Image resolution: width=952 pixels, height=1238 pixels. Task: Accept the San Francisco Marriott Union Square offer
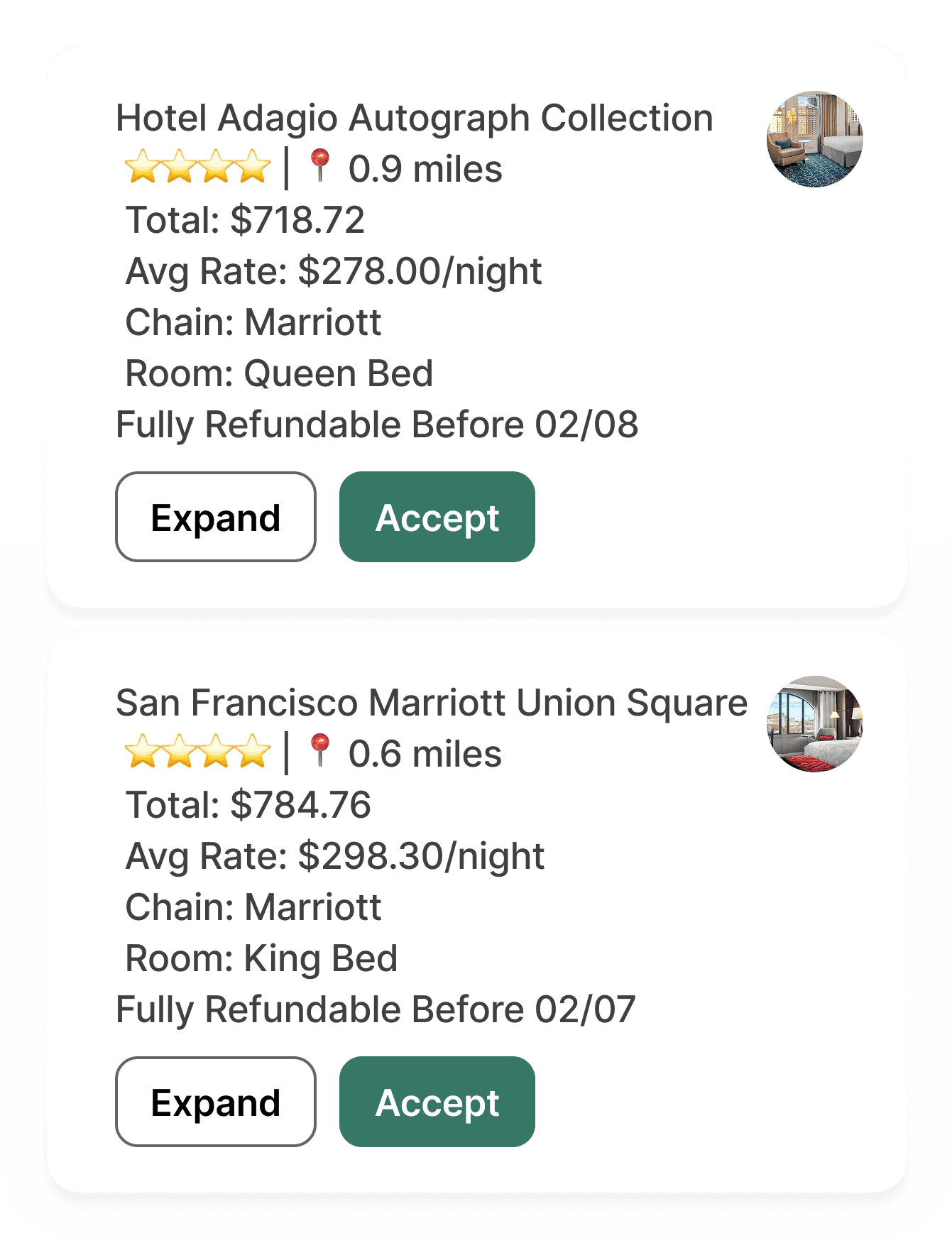pyautogui.click(x=437, y=1102)
